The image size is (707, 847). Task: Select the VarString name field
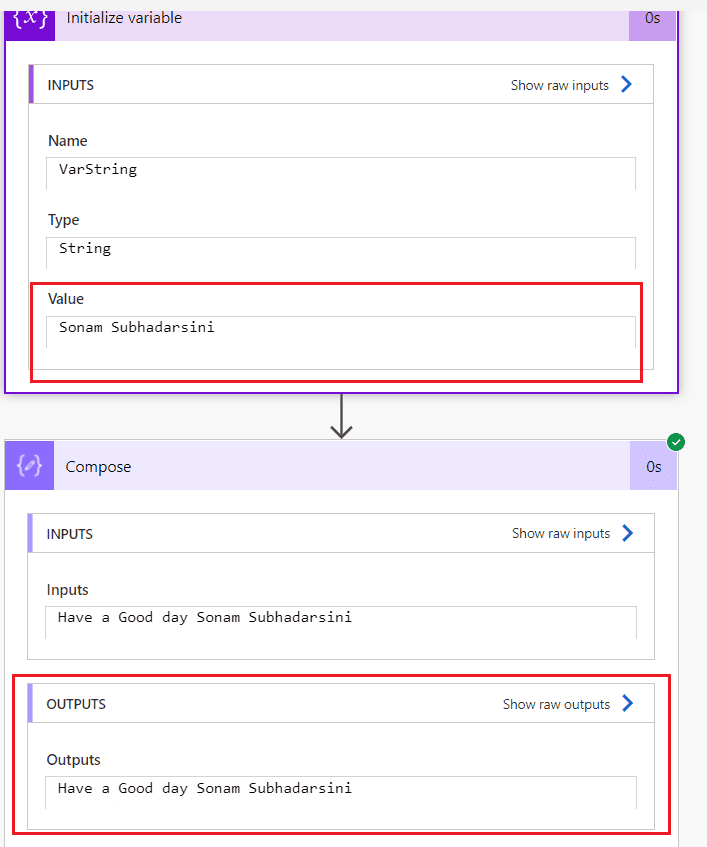pyautogui.click(x=341, y=173)
